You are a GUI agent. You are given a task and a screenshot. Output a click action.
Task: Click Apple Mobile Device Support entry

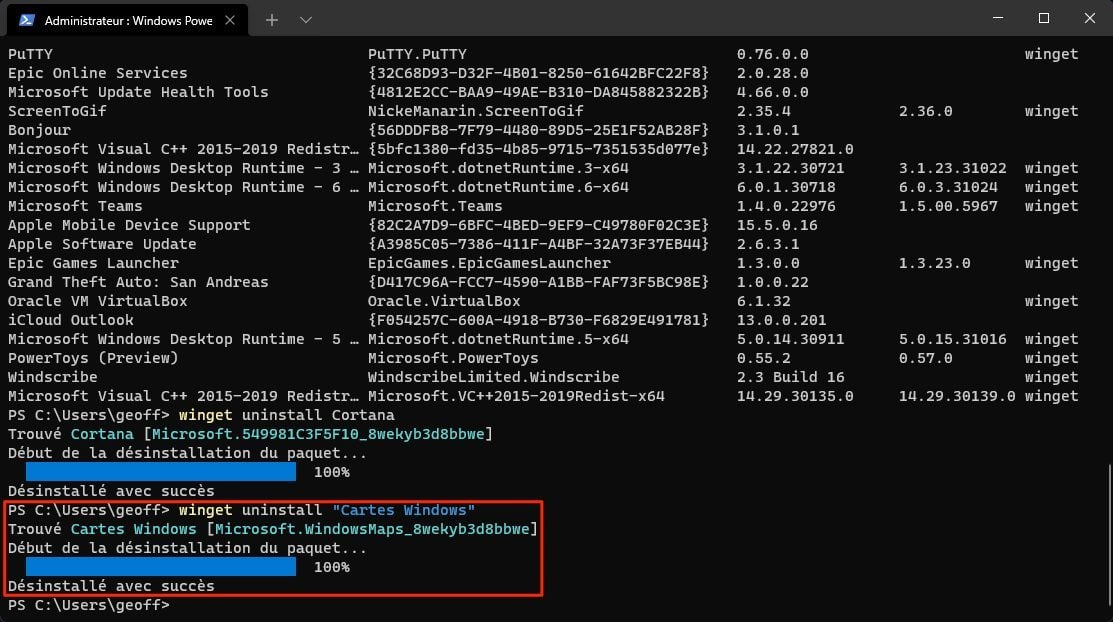(x=128, y=225)
